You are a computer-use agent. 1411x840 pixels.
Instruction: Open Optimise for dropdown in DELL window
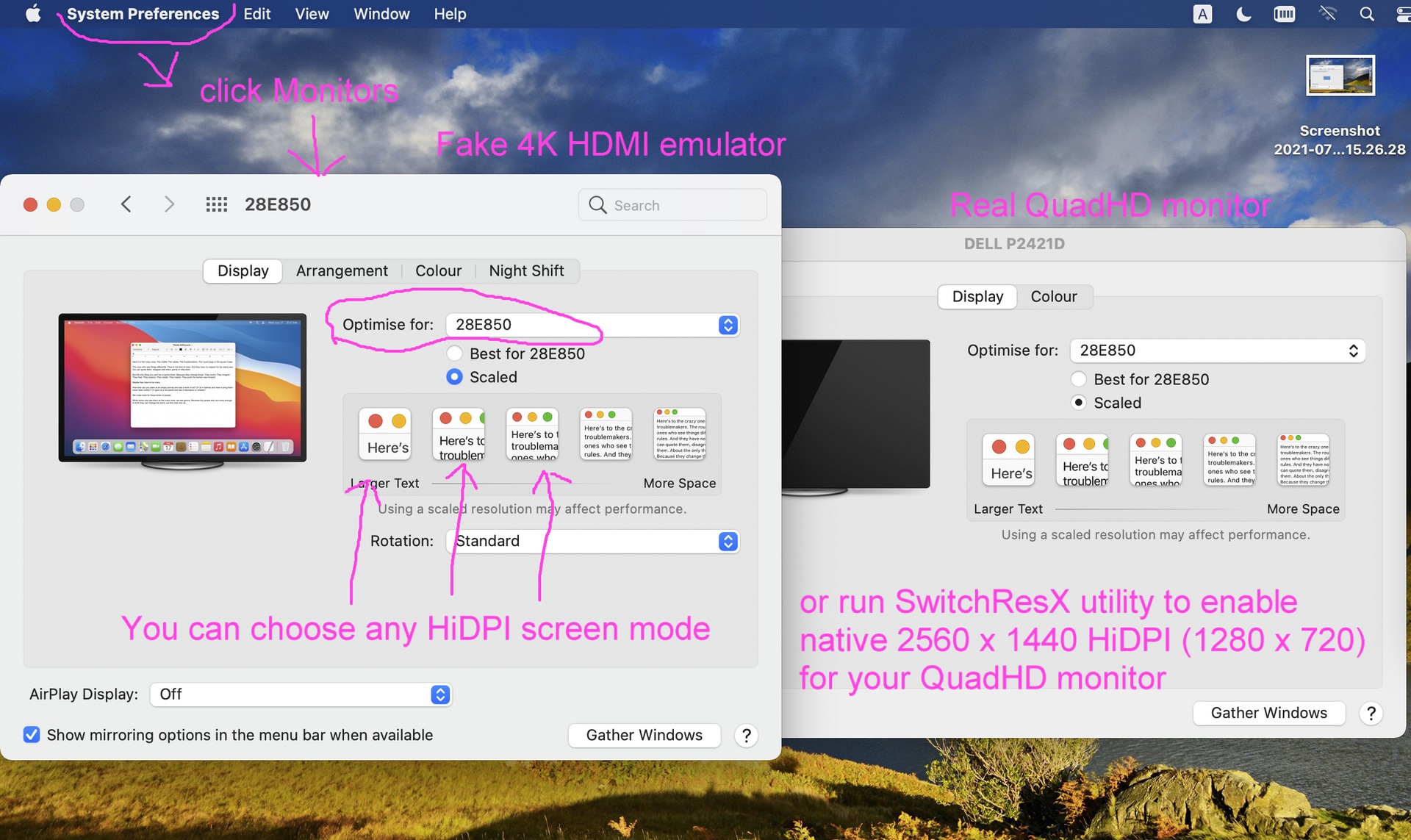point(1217,351)
